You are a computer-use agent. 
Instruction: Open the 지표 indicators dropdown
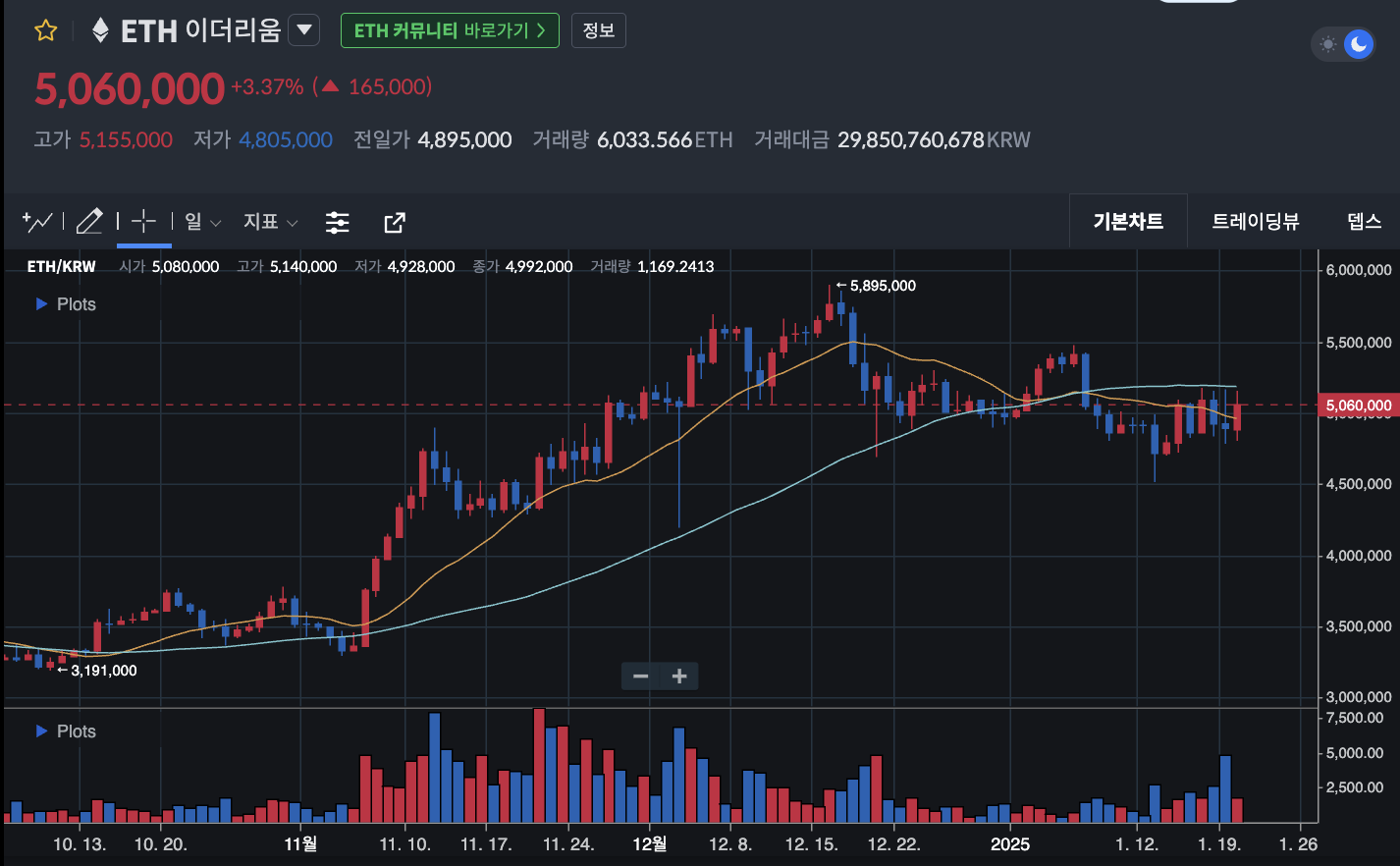[x=271, y=222]
